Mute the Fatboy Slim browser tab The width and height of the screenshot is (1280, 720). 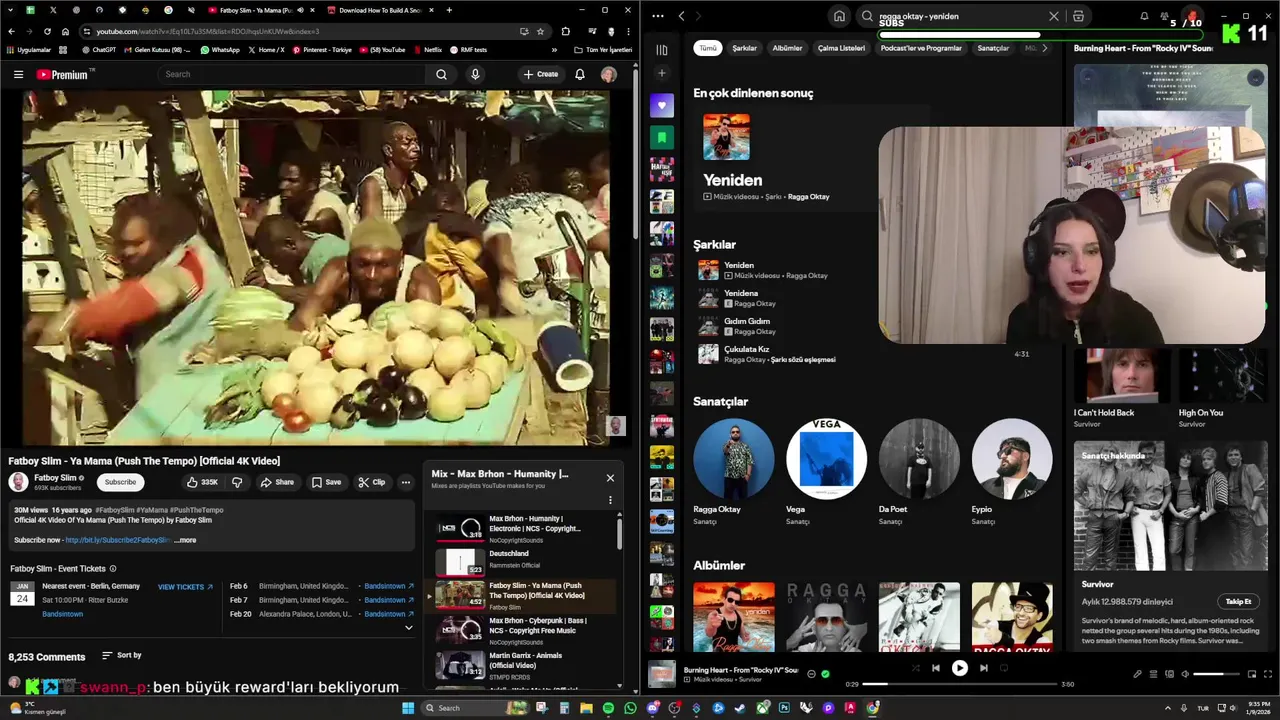click(x=302, y=10)
